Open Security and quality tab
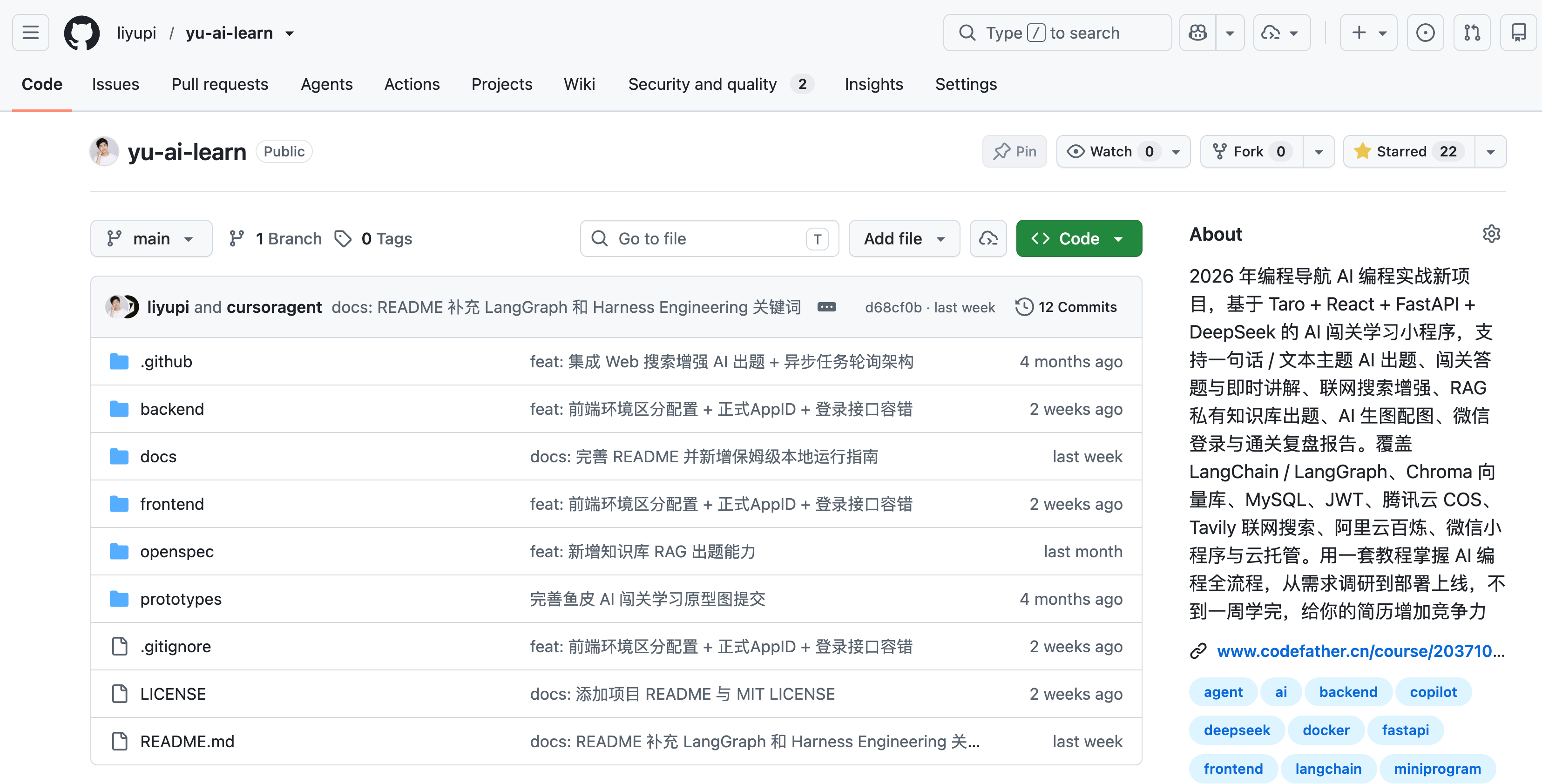The image size is (1542, 784). 721,84
